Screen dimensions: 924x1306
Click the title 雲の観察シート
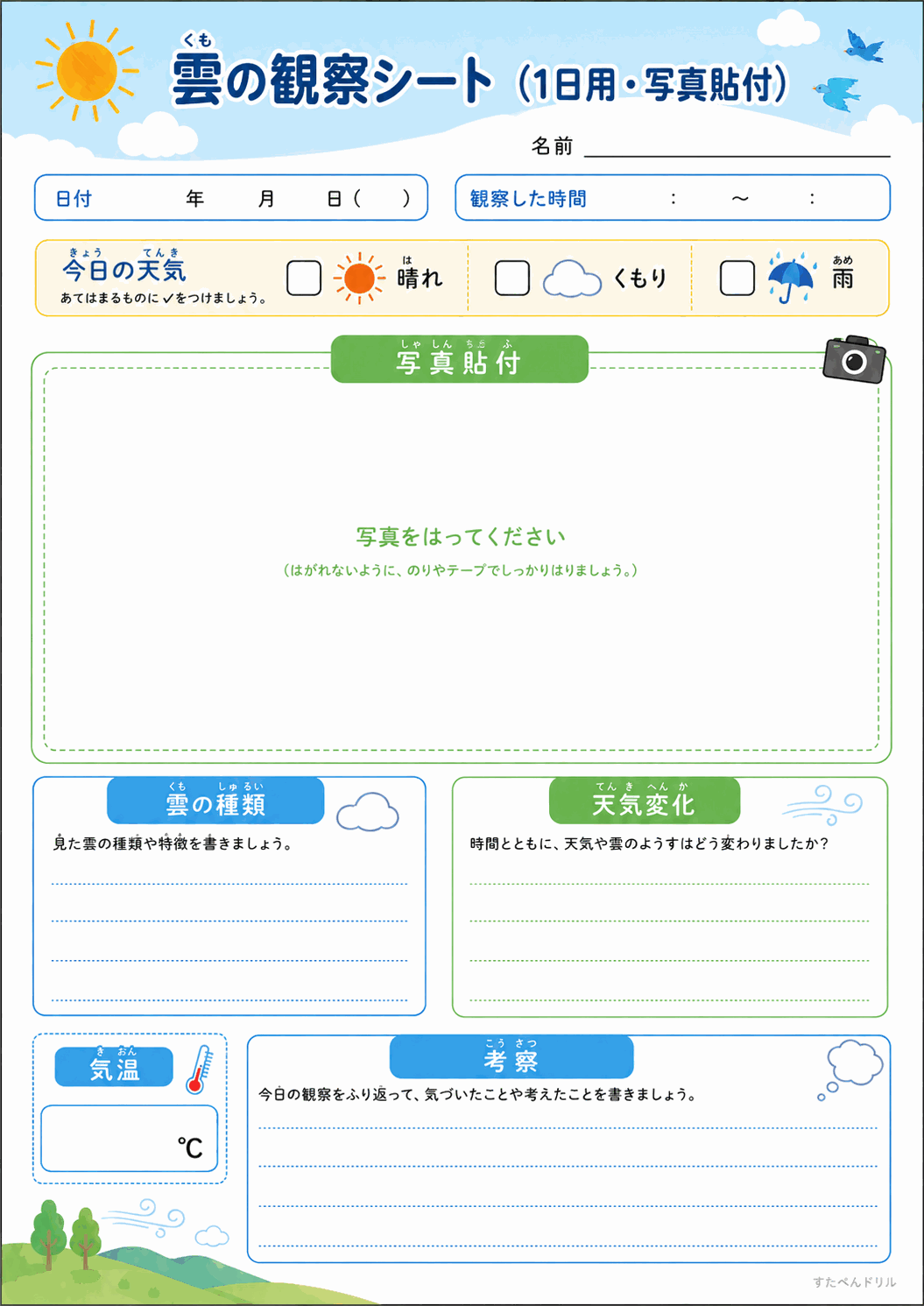tap(331, 81)
